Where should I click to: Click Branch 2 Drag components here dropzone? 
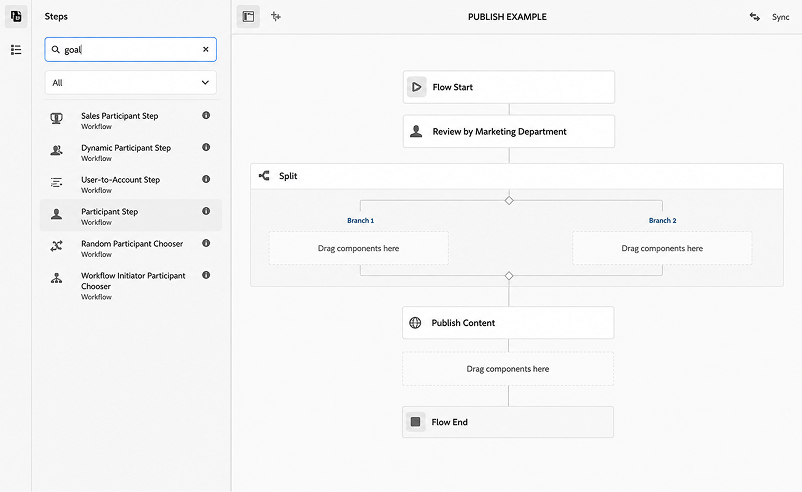coord(662,248)
